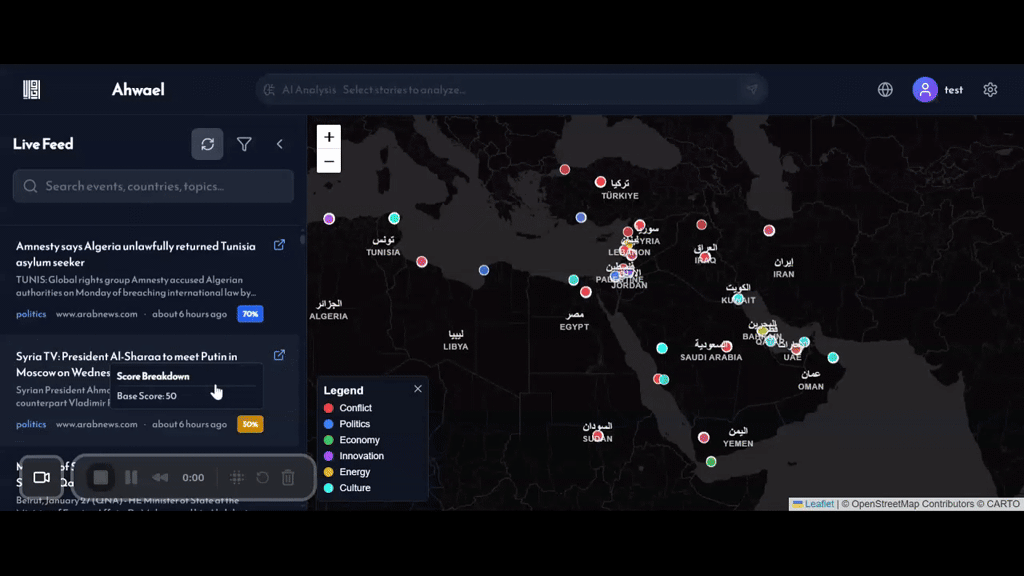Screen dimensions: 1024x576
Task: Zoom in the map
Action: pyautogui.click(x=328, y=137)
